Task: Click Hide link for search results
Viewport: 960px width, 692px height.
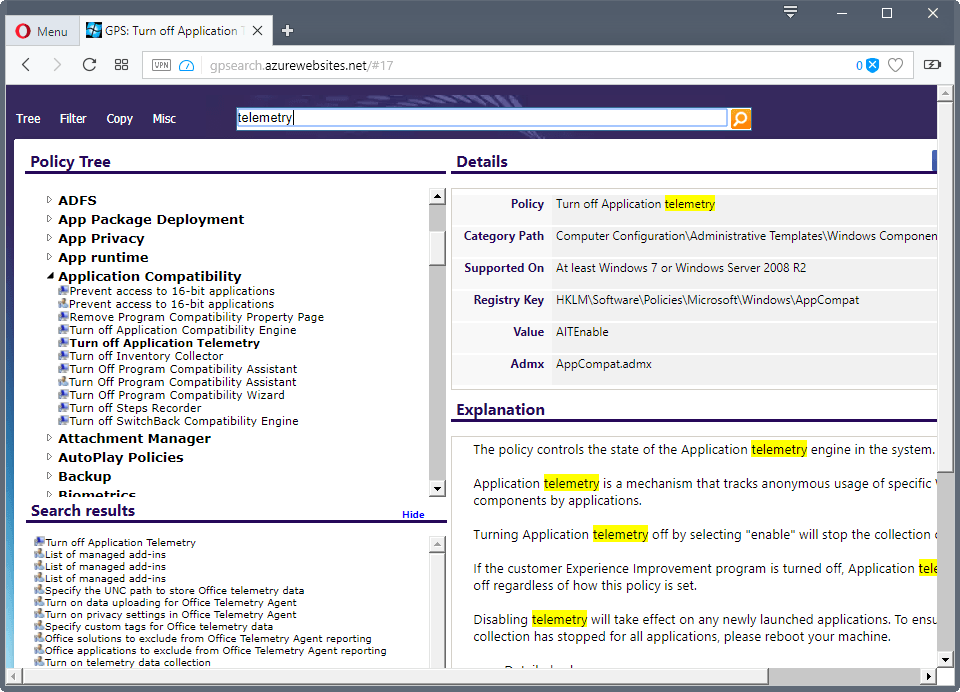Action: pyautogui.click(x=413, y=514)
